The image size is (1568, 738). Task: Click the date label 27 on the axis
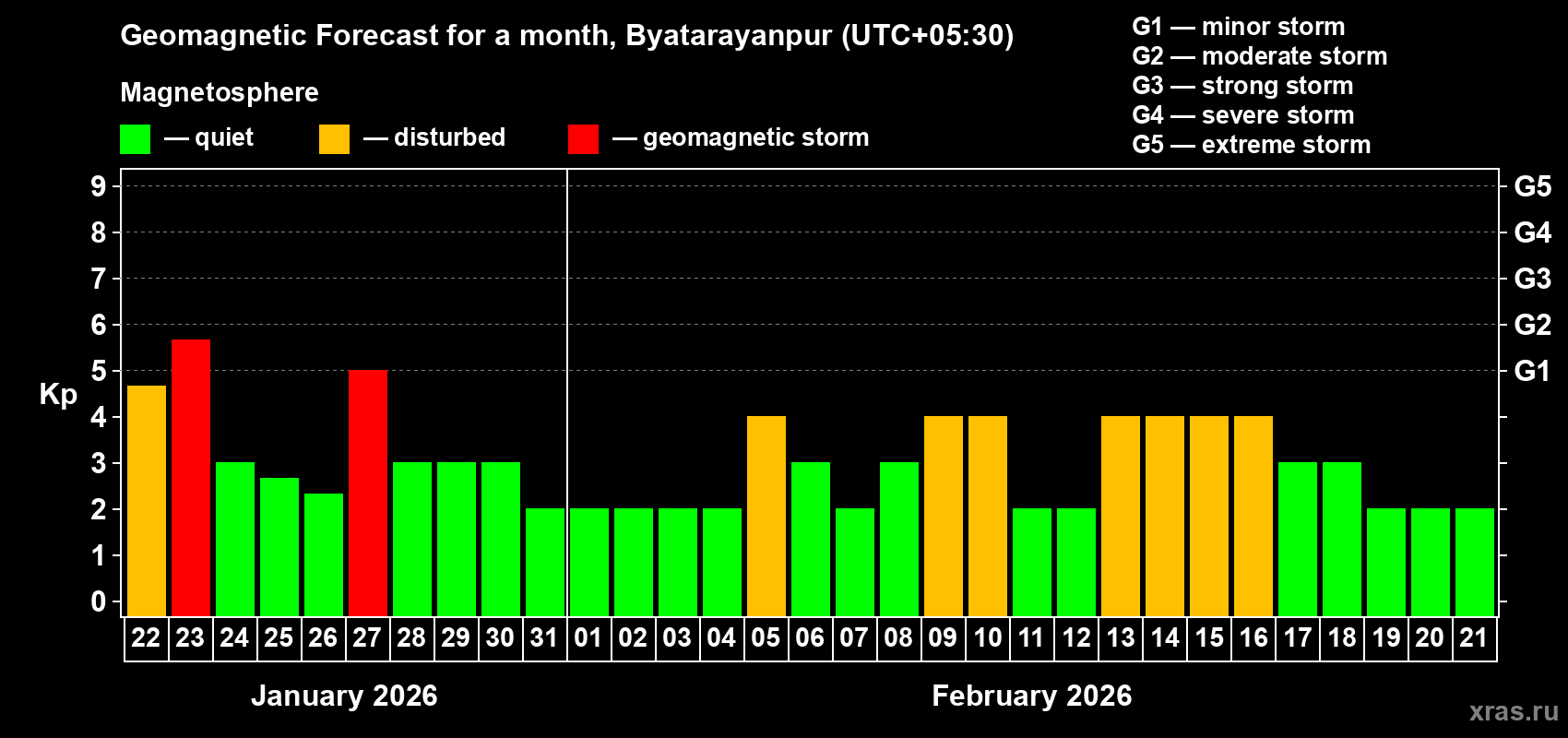(x=367, y=638)
